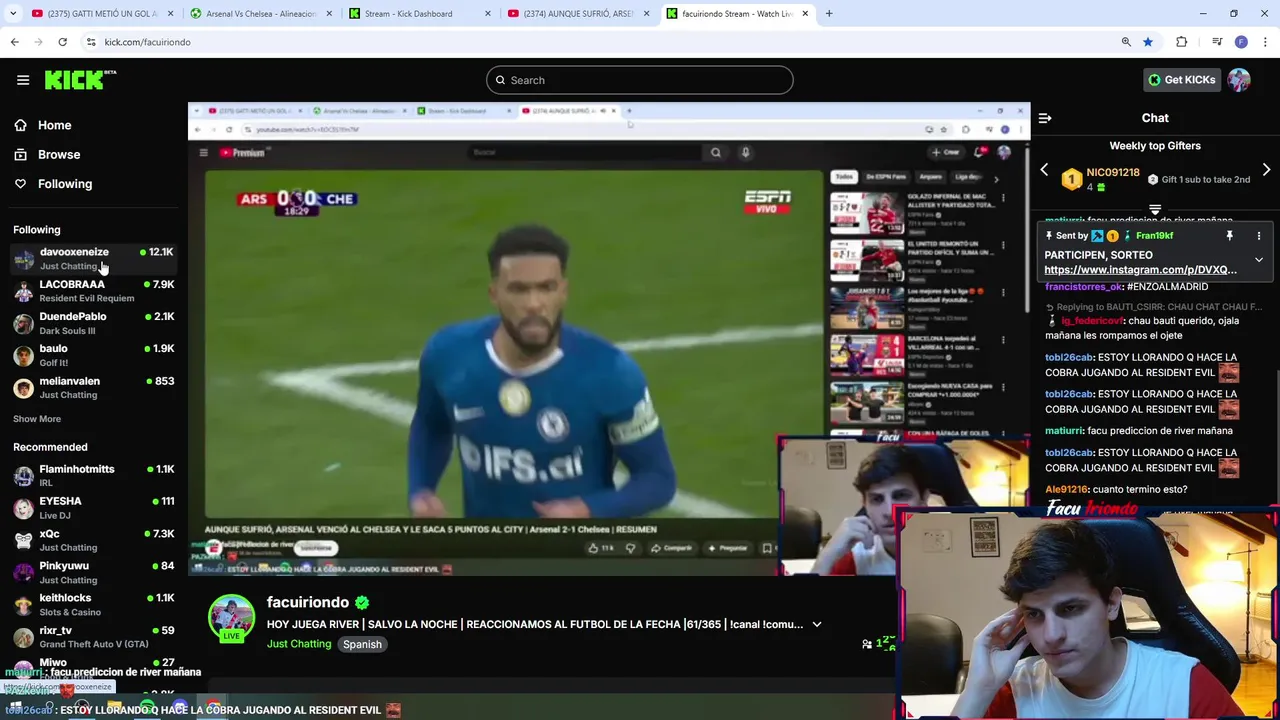
Task: Click Show More under Following
Action: [x=37, y=419]
